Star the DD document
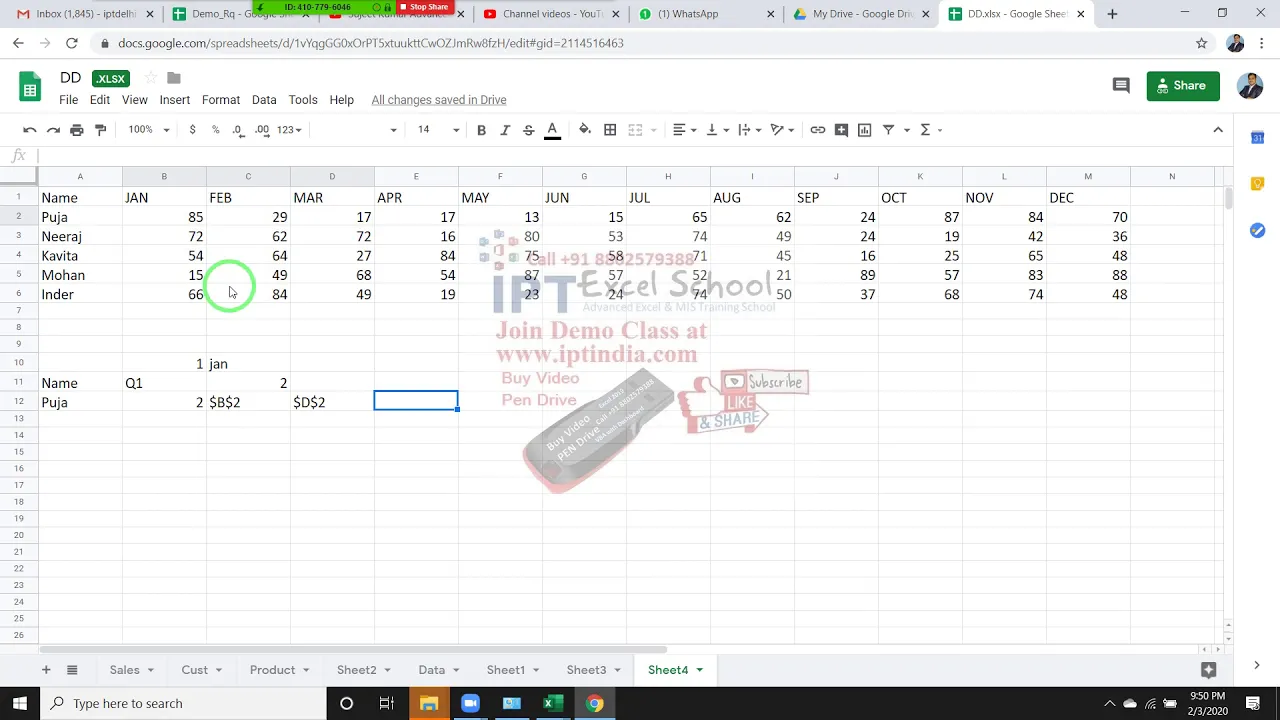This screenshot has width=1280, height=720. 150,78
